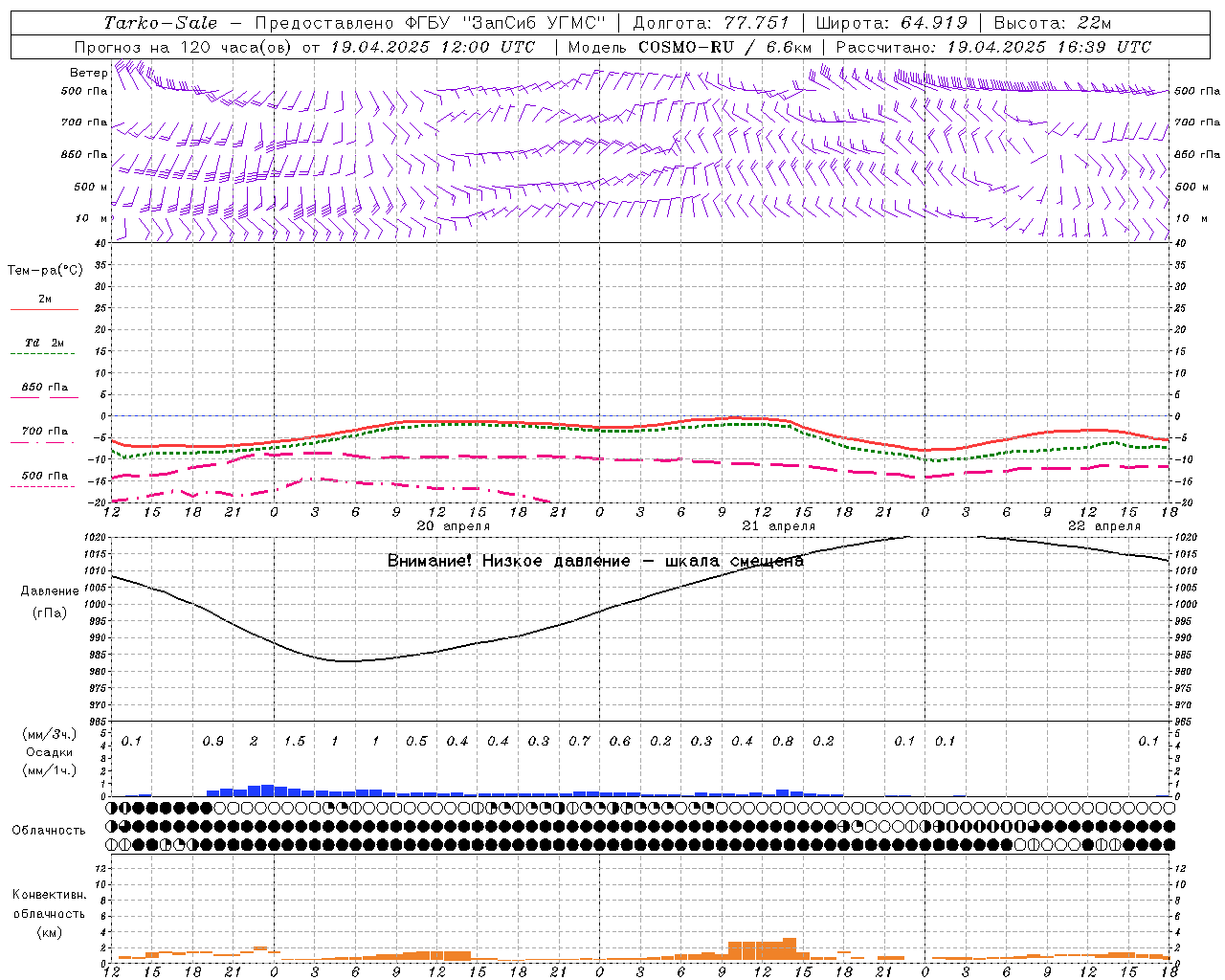Click the 0.8 precipitation value
This screenshot has height=980, width=1225.
pyautogui.click(x=783, y=742)
